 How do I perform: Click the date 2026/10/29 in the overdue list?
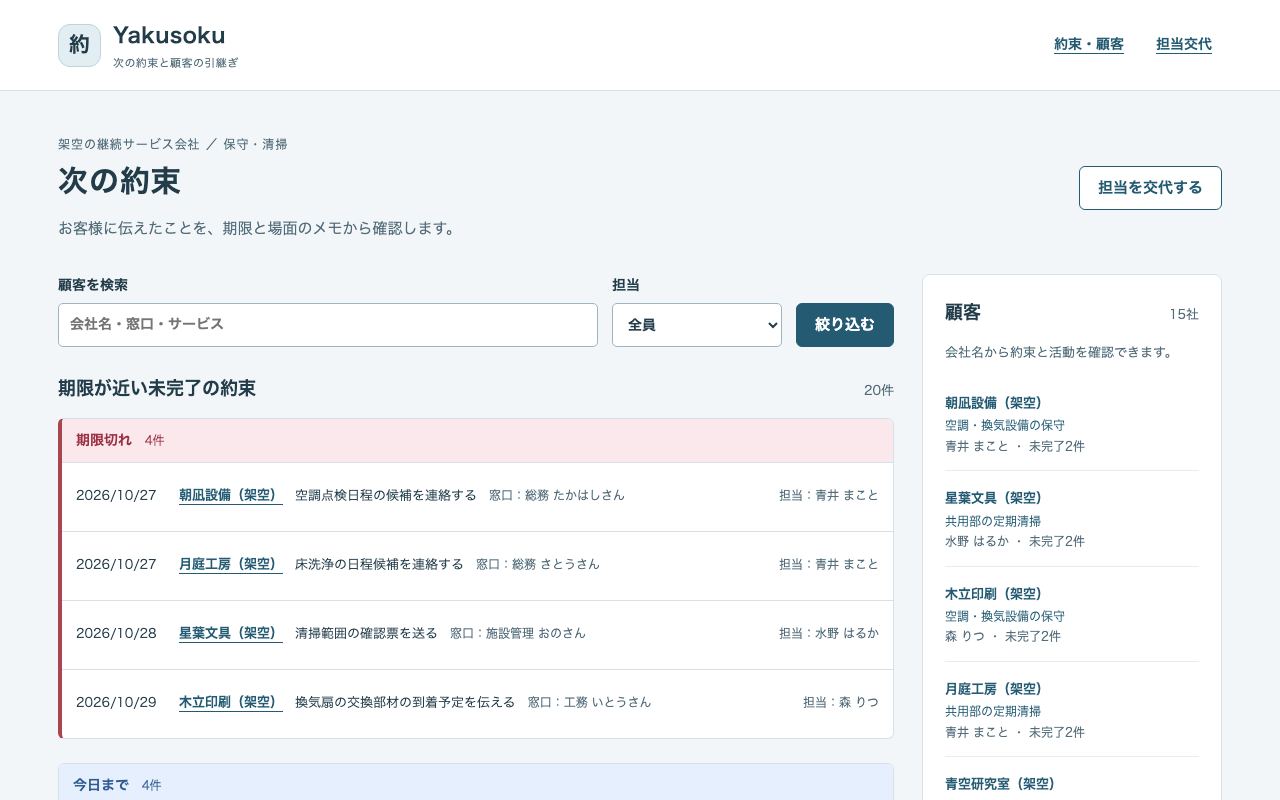tap(116, 702)
